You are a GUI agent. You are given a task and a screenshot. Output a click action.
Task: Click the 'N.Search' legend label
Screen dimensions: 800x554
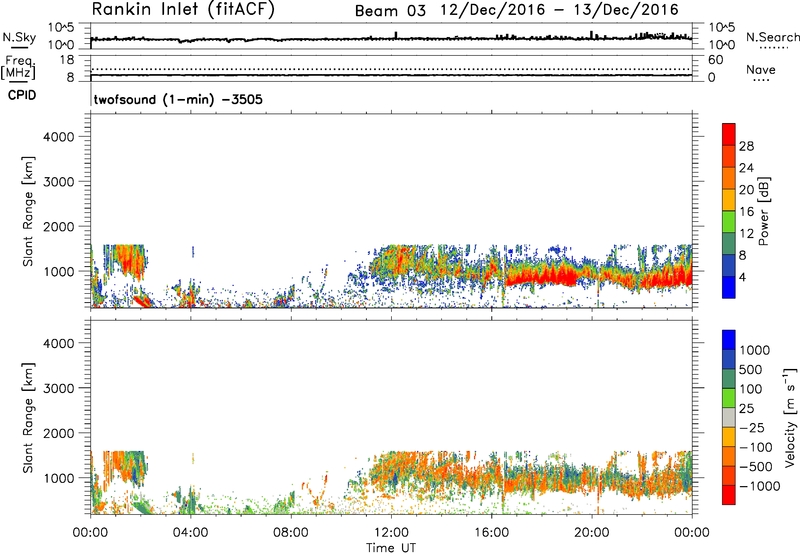pos(772,37)
